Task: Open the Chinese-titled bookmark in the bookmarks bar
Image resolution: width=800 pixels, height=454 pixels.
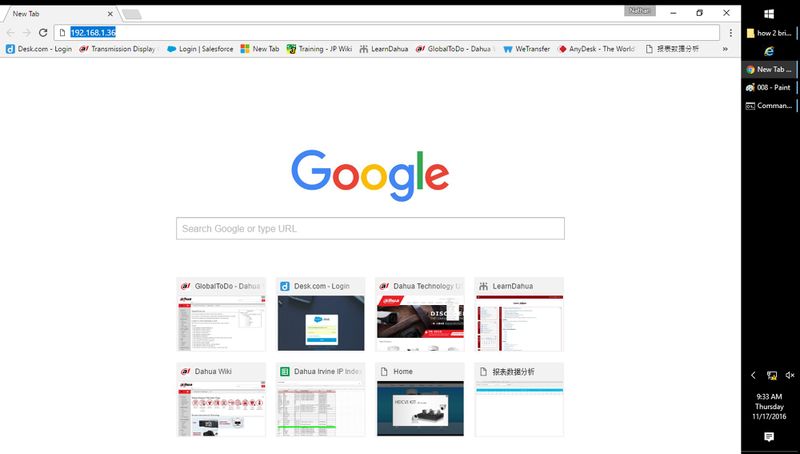Action: click(672, 49)
